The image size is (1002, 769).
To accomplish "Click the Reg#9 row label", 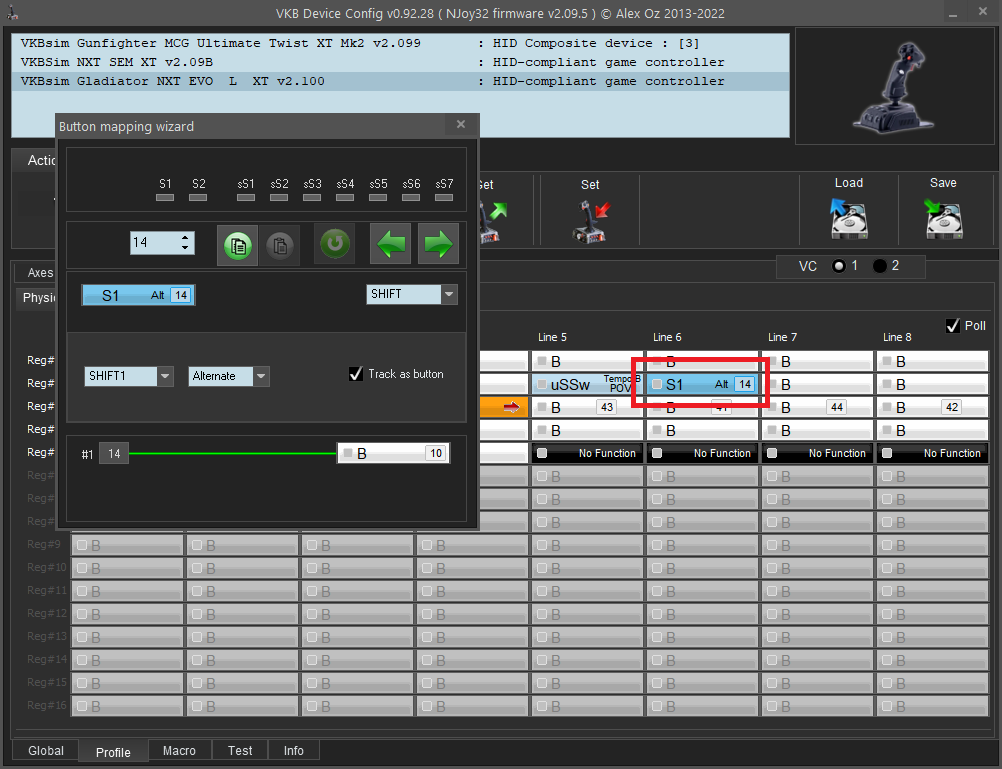I will coord(44,544).
